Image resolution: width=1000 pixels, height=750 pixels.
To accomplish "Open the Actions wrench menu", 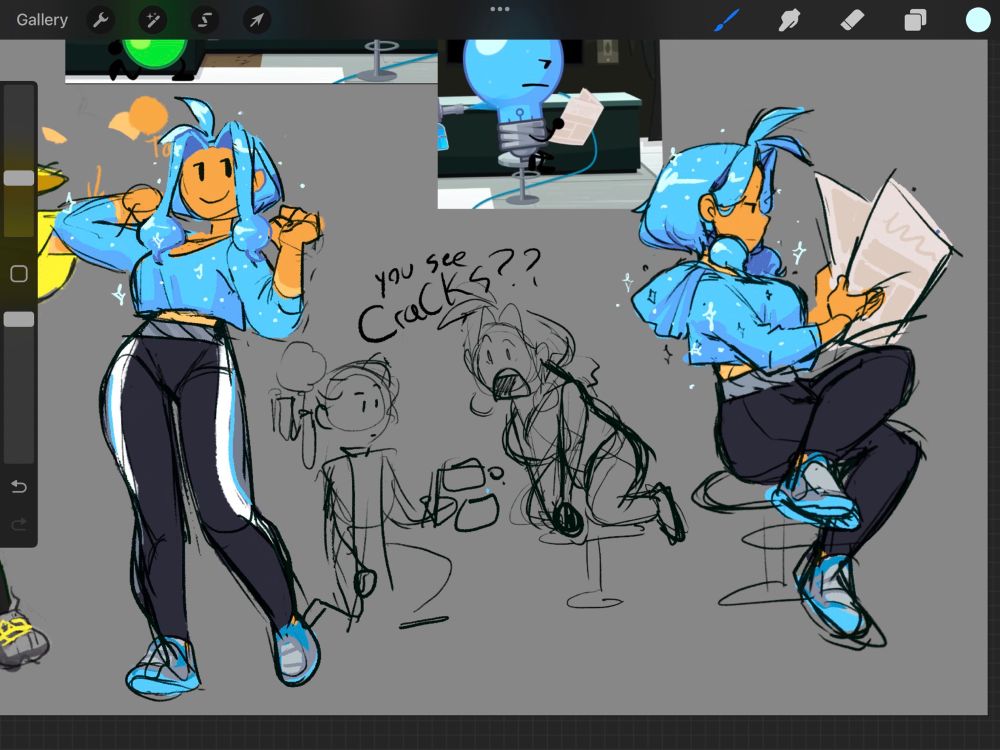I will (100, 20).
